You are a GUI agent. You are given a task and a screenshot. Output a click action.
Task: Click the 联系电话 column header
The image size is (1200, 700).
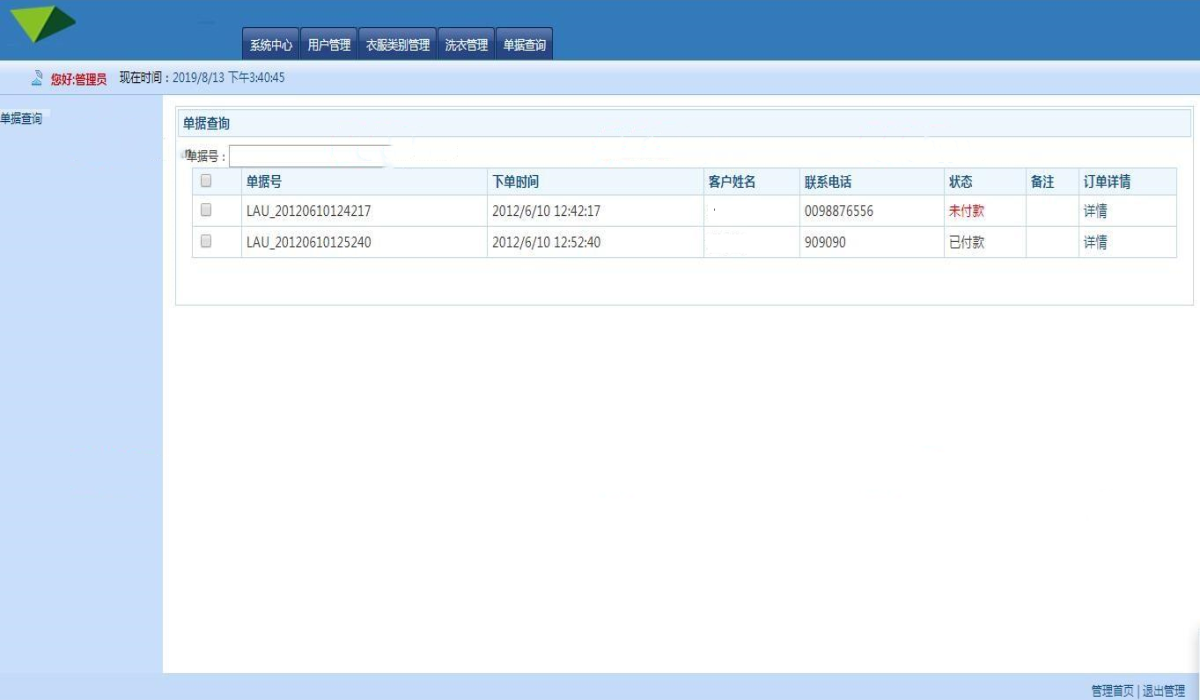point(828,182)
